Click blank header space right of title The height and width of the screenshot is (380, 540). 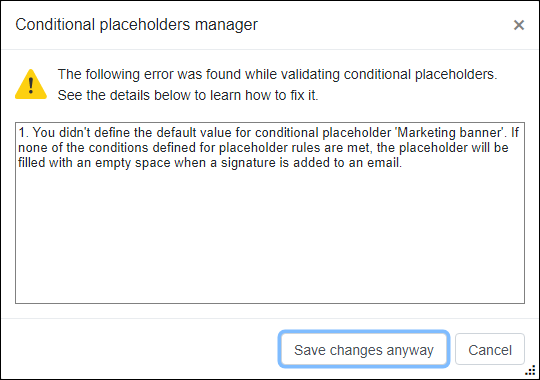coord(382,25)
